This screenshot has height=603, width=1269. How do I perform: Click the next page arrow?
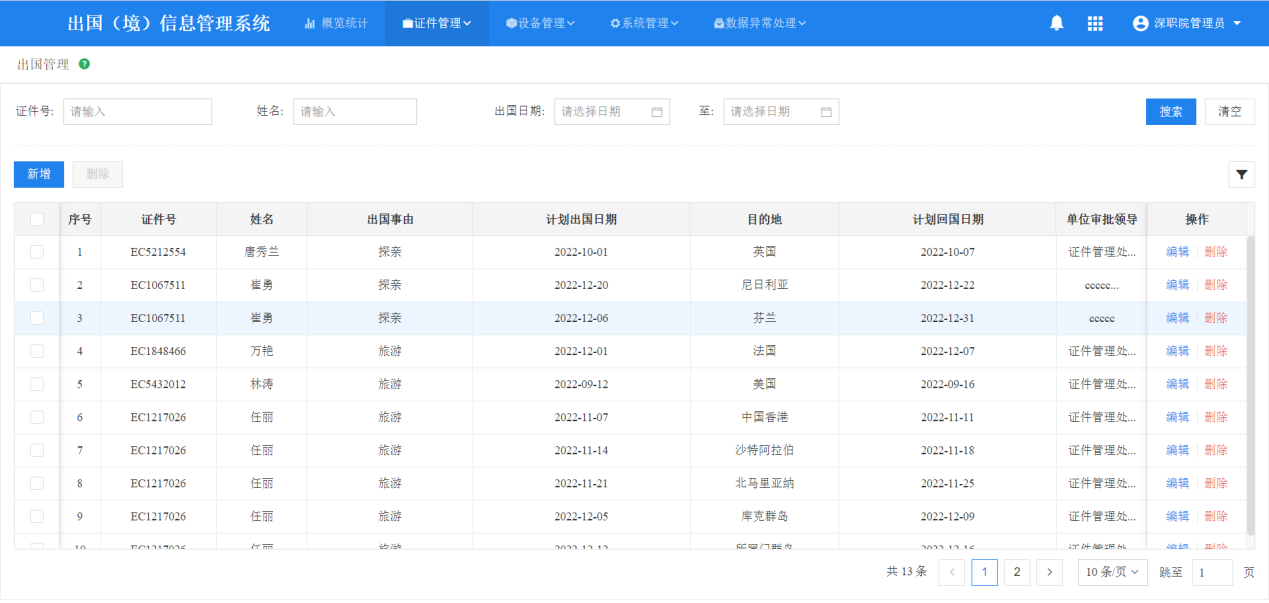pos(1049,572)
